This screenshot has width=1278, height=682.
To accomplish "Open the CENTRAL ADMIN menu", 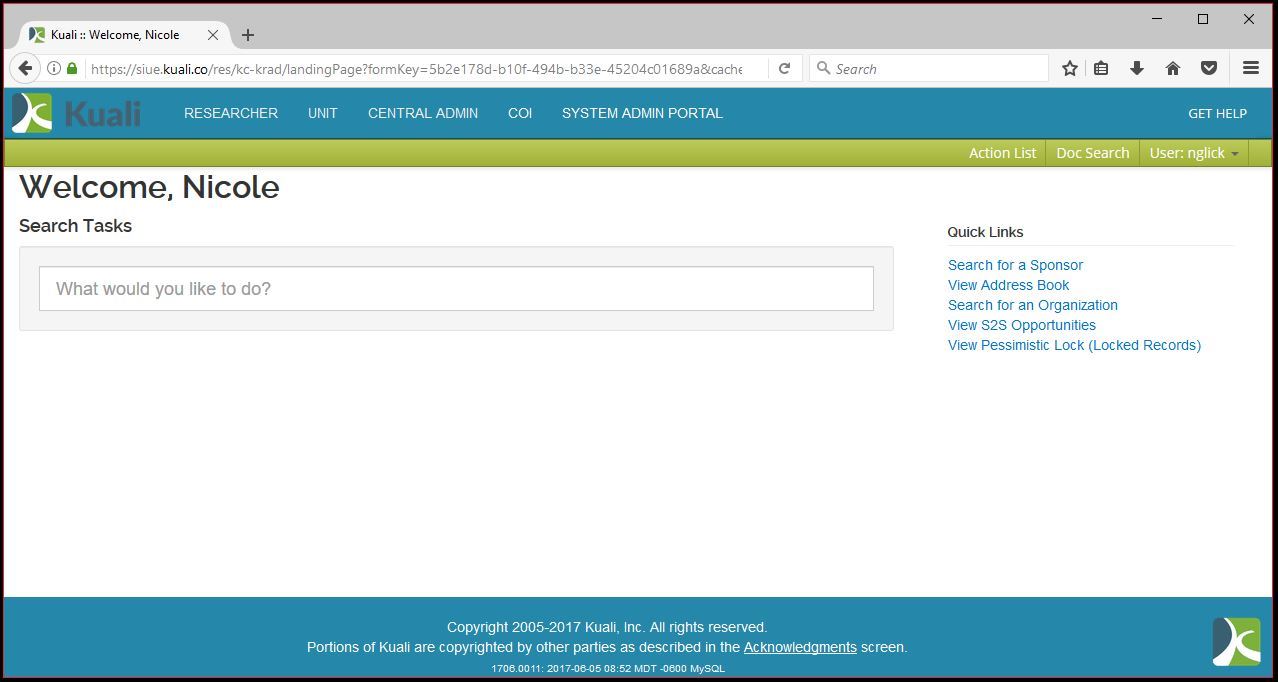I will (423, 113).
